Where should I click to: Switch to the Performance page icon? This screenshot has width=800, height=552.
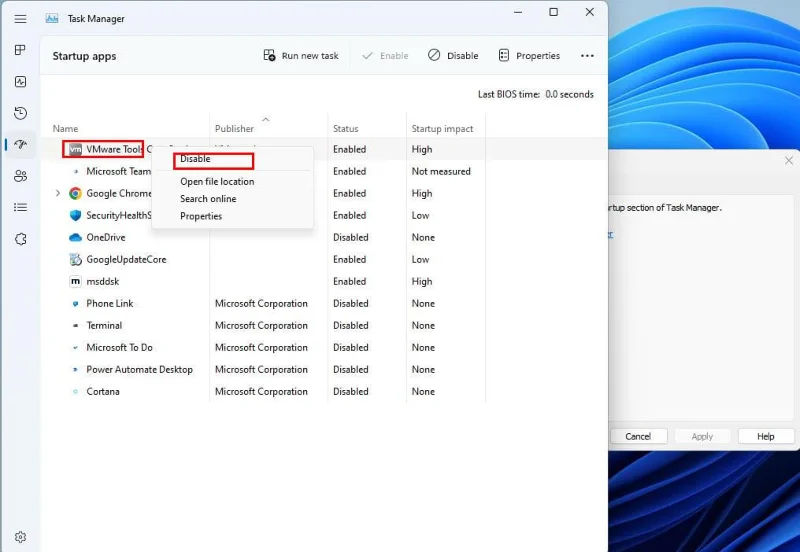20,82
